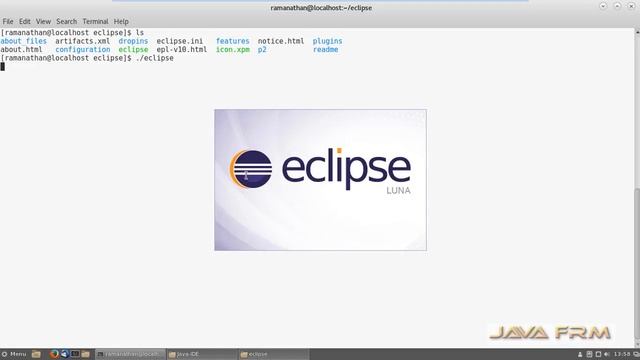Screen dimensions: 640x360
Task: Close the terminal window
Action: [x=631, y=6]
